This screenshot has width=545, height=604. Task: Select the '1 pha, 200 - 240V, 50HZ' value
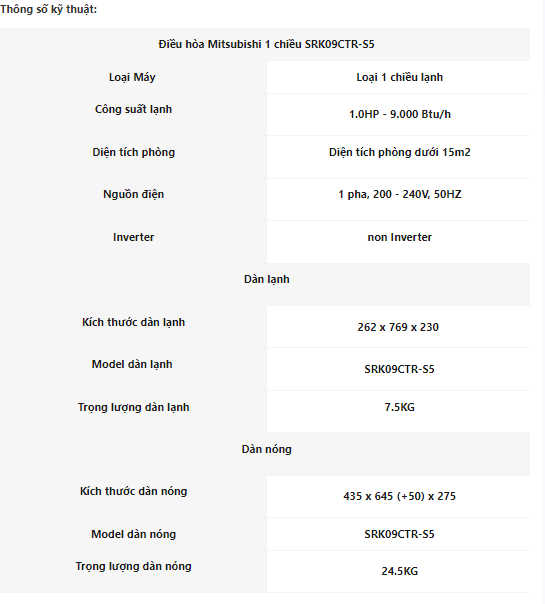point(399,194)
